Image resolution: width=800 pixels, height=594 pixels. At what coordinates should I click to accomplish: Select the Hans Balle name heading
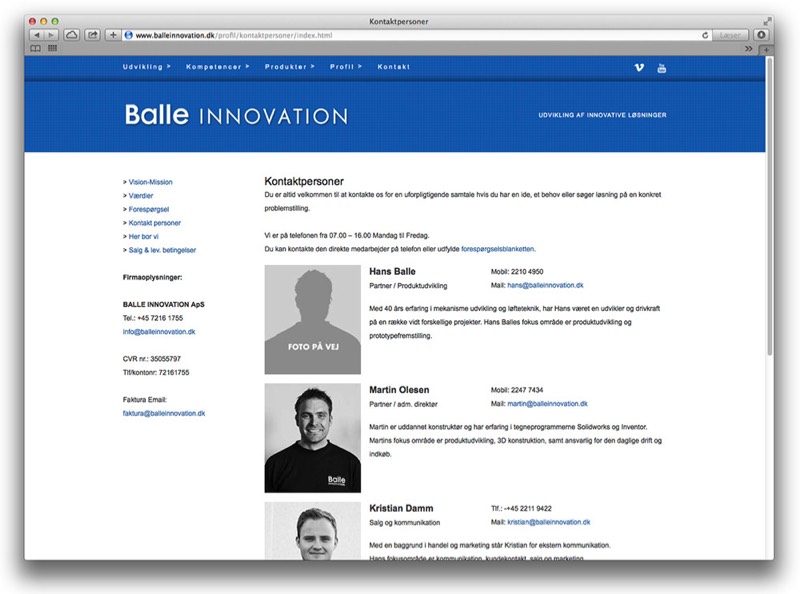392,271
